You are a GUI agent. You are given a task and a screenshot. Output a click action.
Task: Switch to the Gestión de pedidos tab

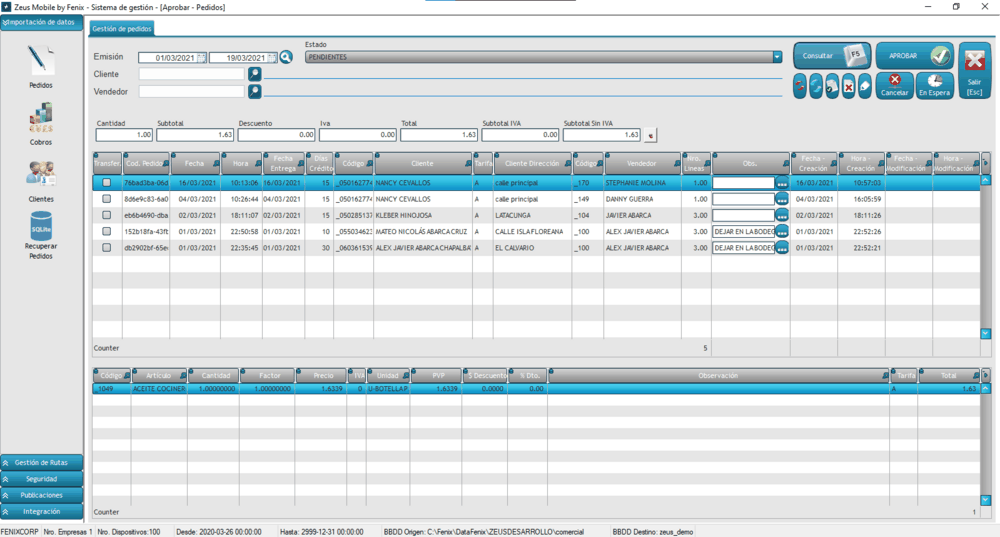point(122,29)
